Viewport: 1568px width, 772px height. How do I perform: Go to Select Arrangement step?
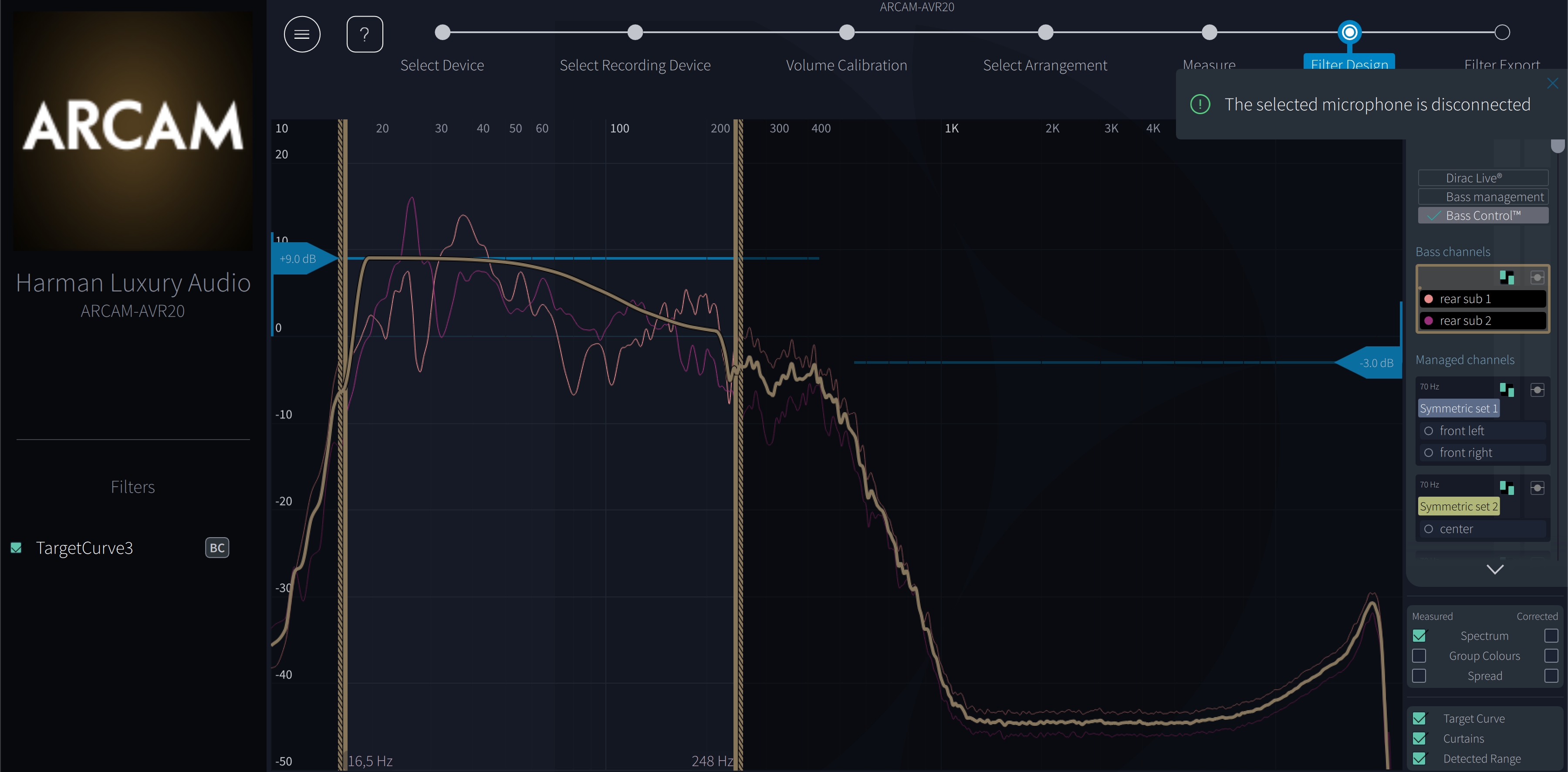point(1045,32)
